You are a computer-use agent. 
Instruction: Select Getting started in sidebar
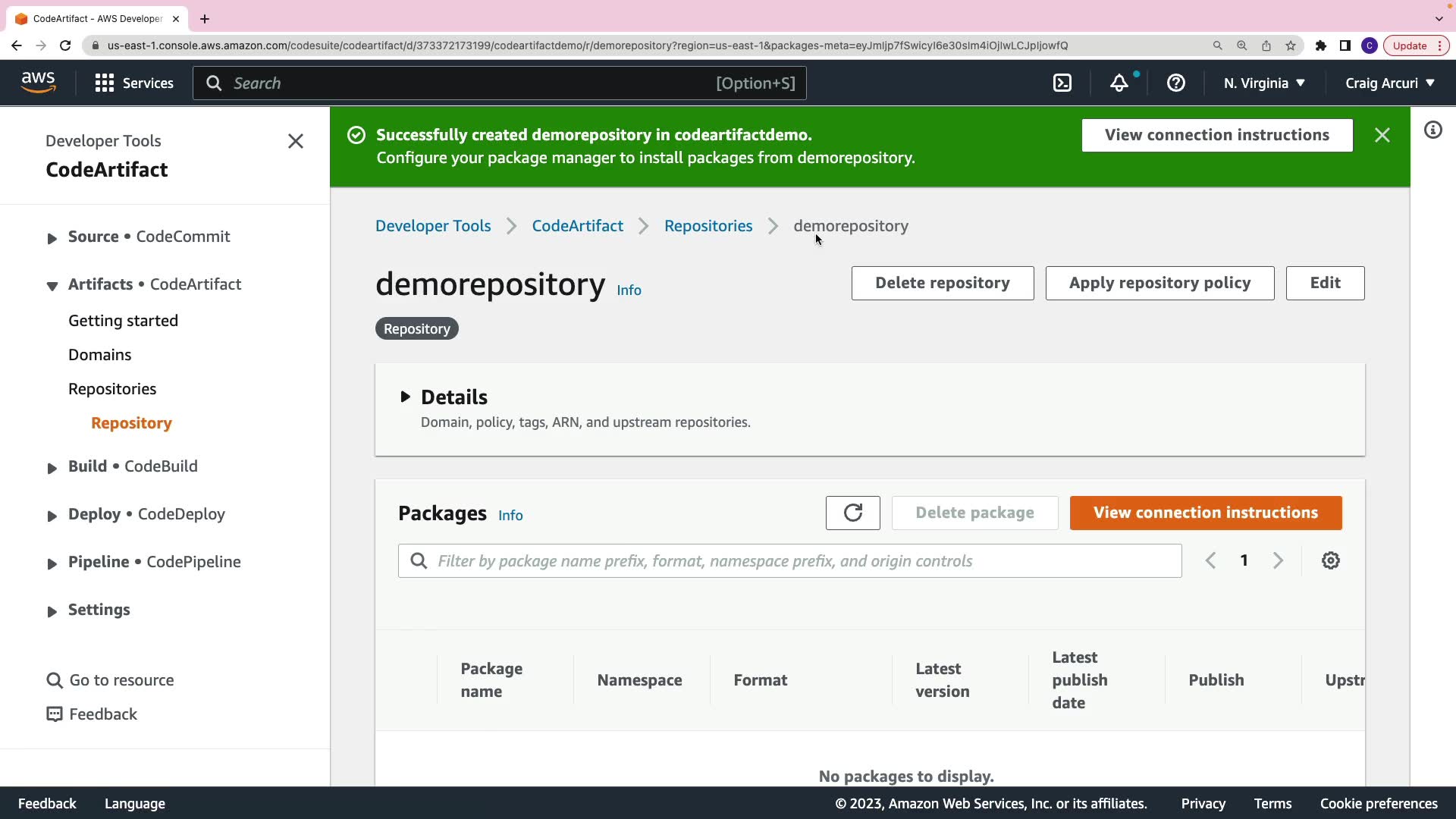123,321
